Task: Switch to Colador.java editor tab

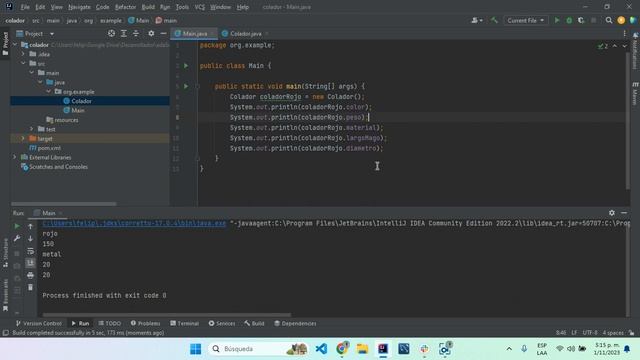Action: coord(246,33)
